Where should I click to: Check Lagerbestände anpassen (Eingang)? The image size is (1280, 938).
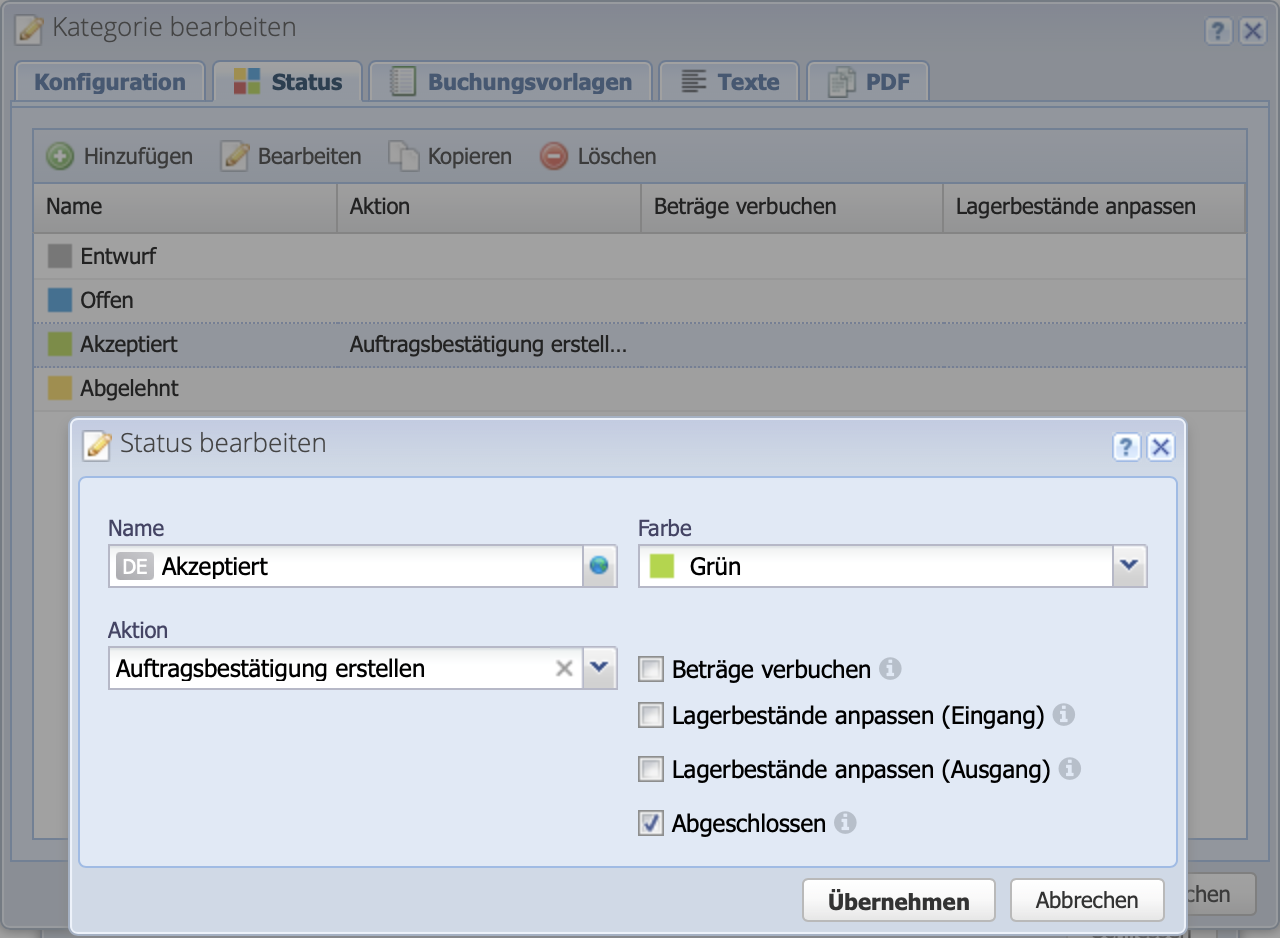pyautogui.click(x=651, y=715)
